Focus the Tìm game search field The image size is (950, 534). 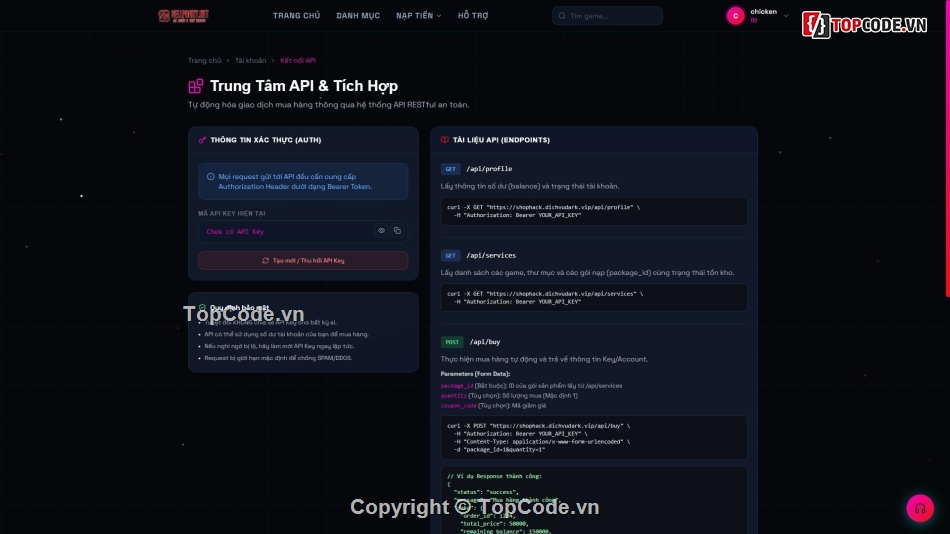tap(607, 16)
